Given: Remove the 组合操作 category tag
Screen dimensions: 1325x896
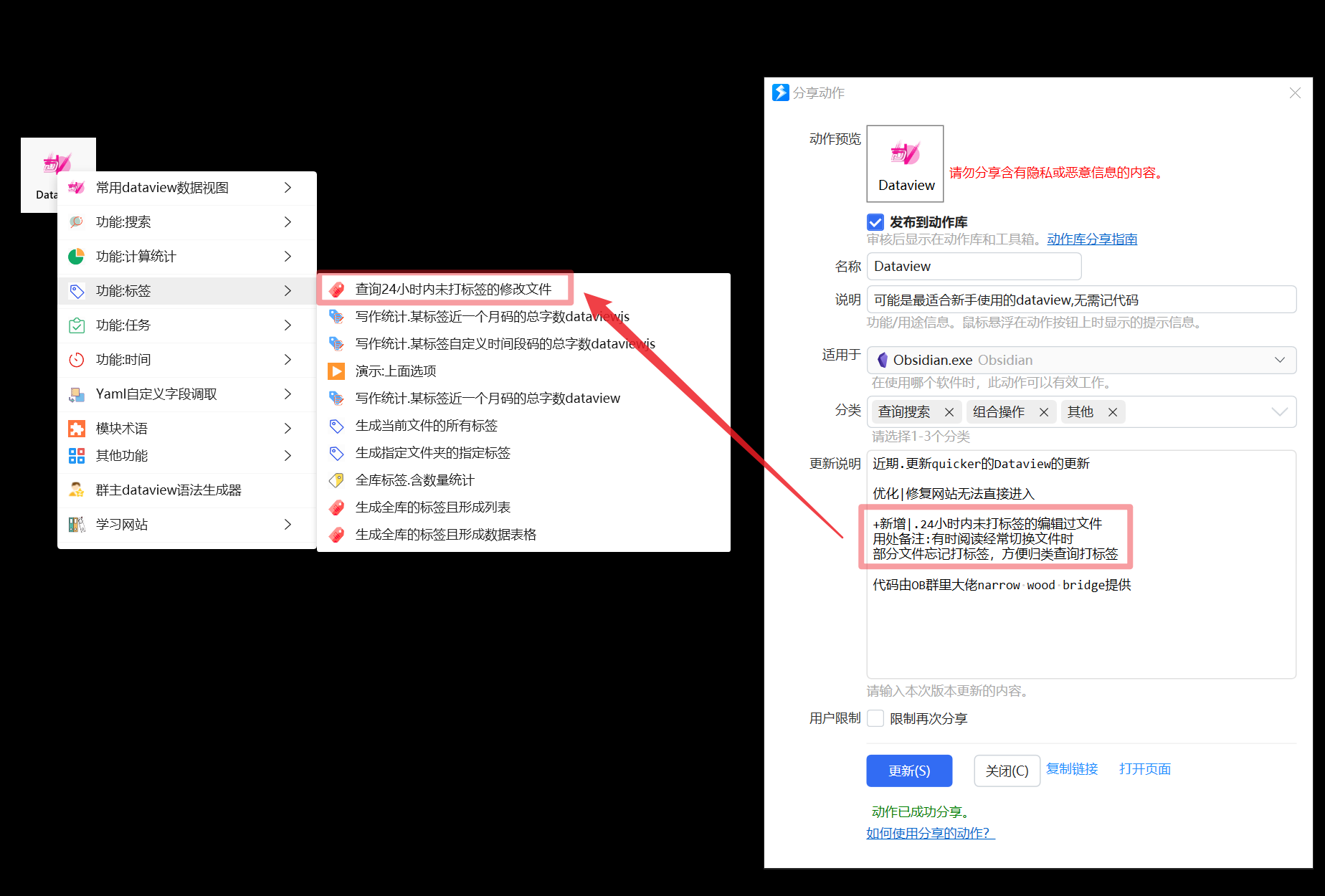Looking at the screenshot, I should point(1043,412).
